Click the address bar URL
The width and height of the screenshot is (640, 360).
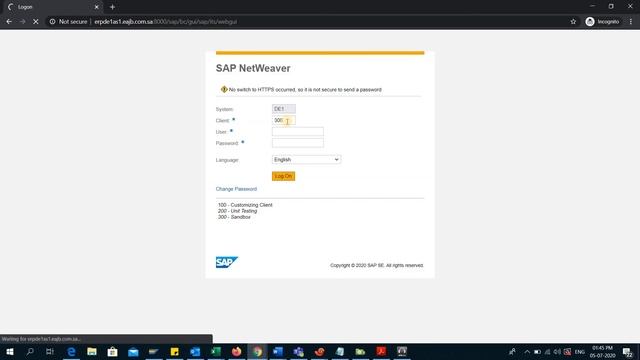pos(165,22)
